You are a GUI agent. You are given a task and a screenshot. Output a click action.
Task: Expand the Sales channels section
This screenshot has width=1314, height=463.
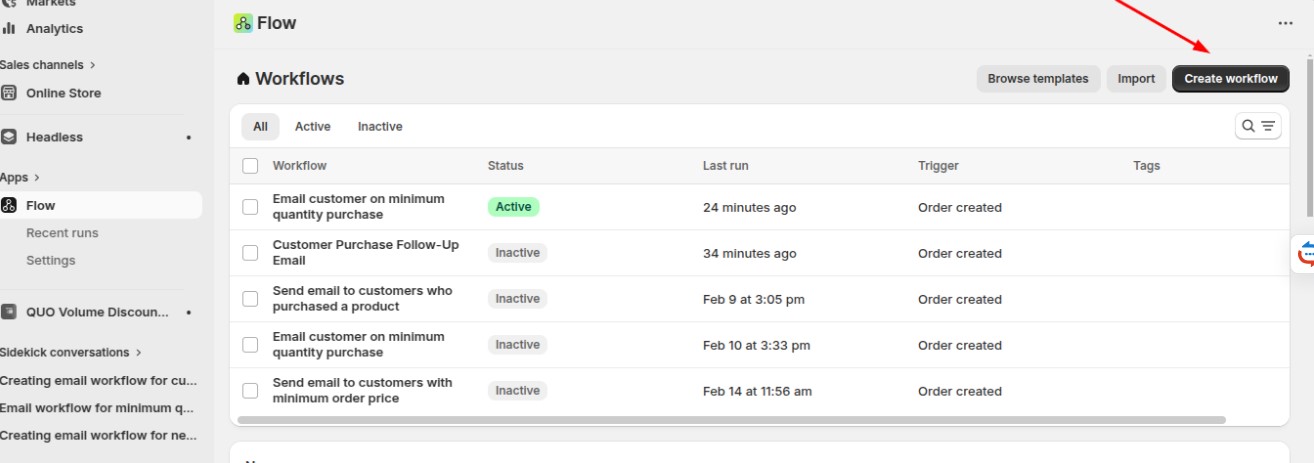(92, 65)
